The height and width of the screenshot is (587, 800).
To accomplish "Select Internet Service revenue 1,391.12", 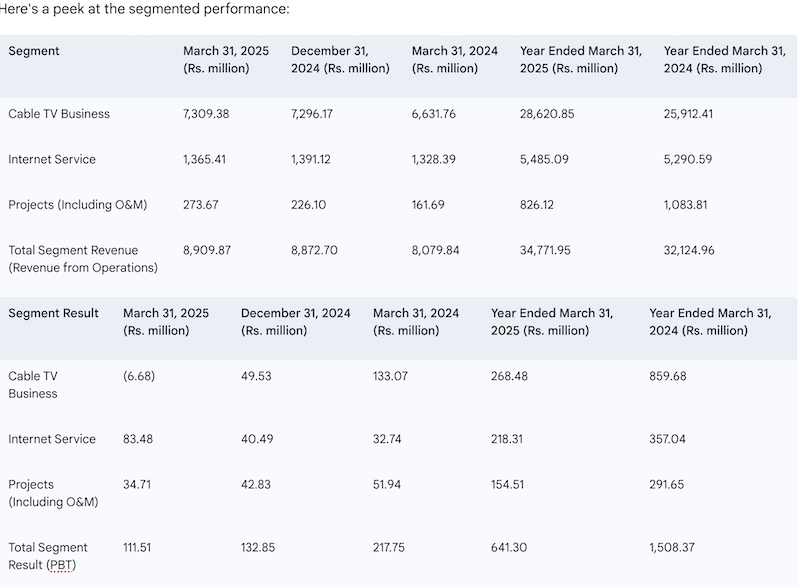I will 311,159.
